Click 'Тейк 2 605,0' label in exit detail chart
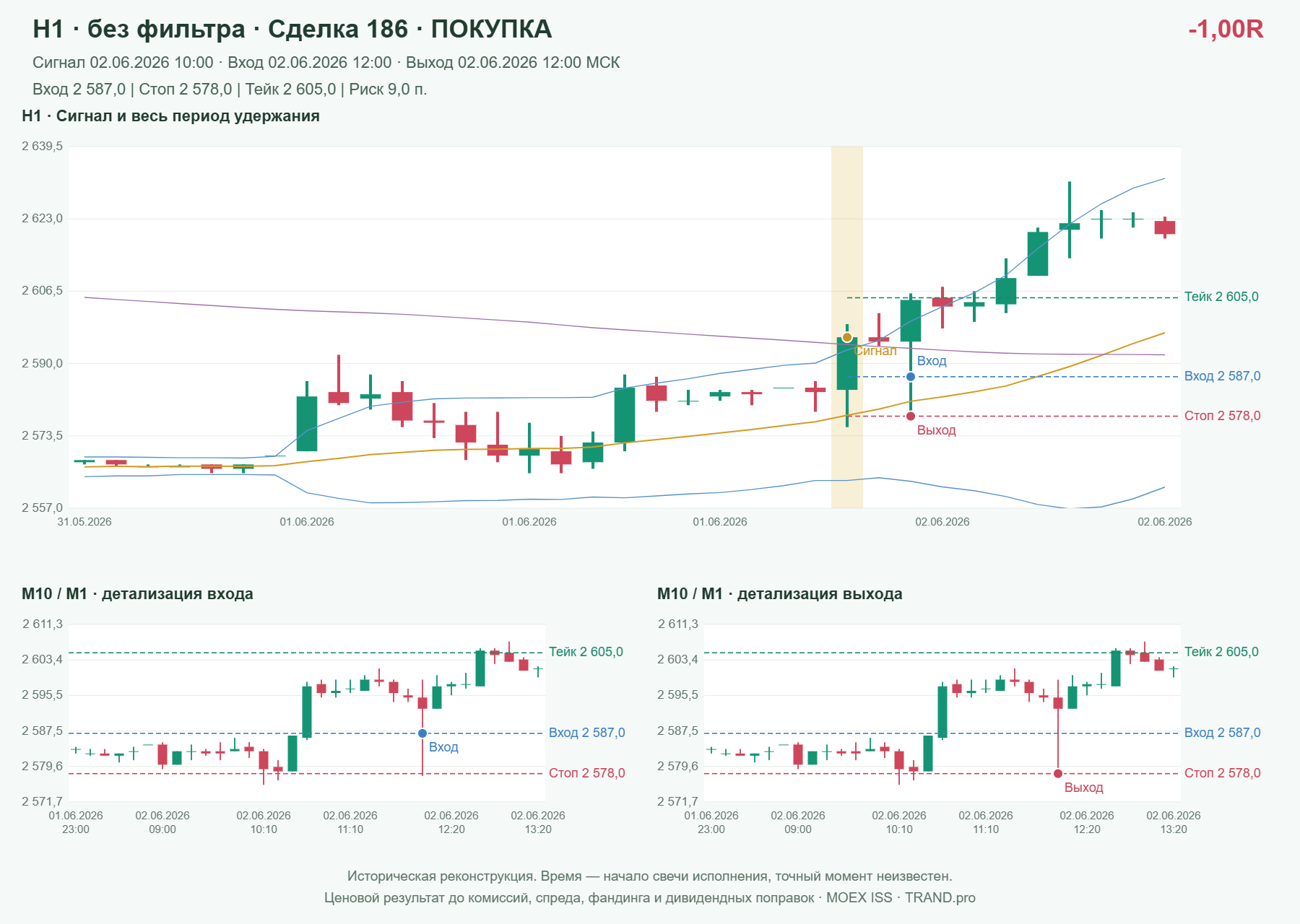This screenshot has width=1300, height=924. coord(1221,652)
